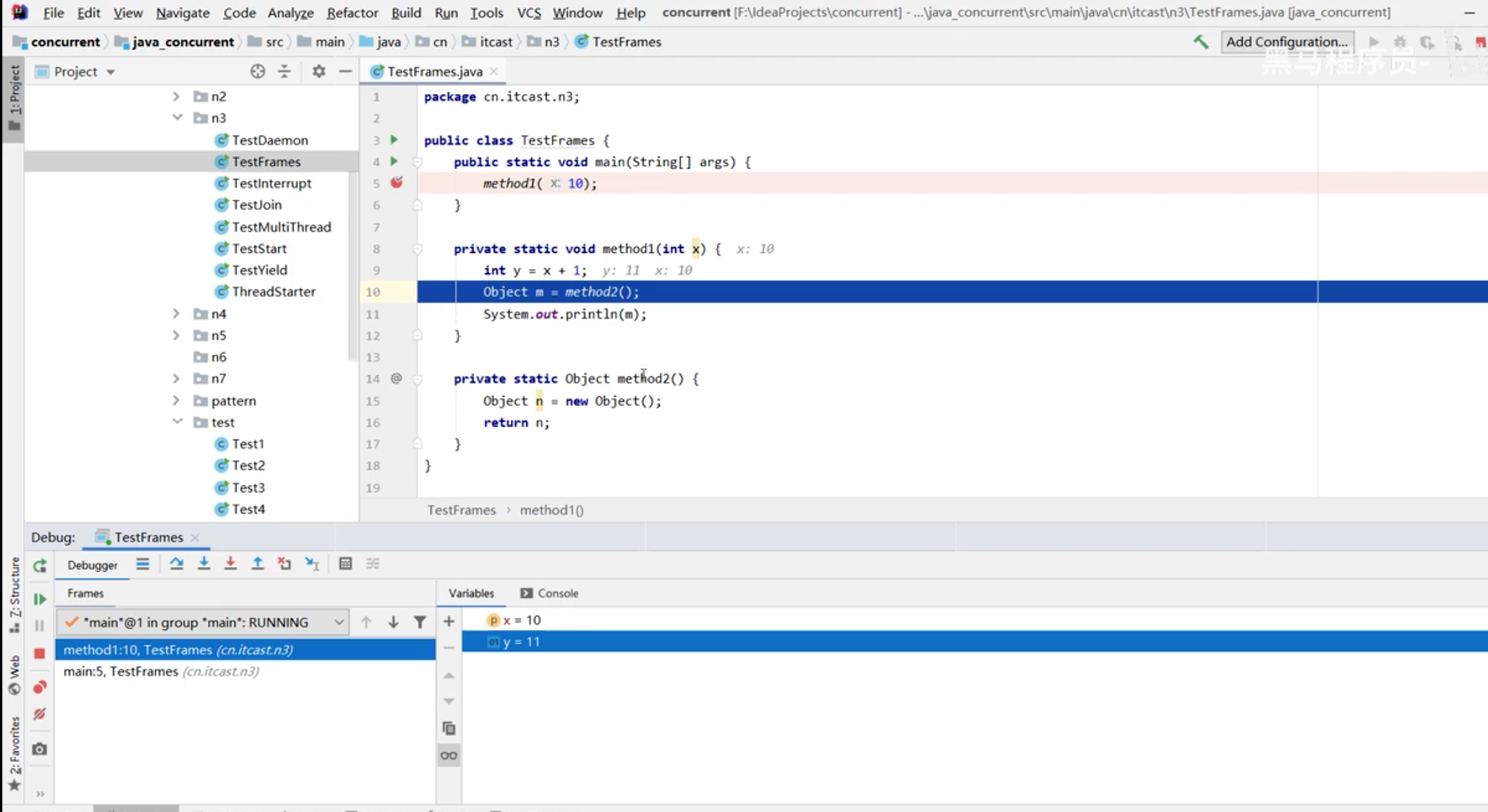
Task: Click the Evaluate Expression calculator icon
Action: [345, 564]
